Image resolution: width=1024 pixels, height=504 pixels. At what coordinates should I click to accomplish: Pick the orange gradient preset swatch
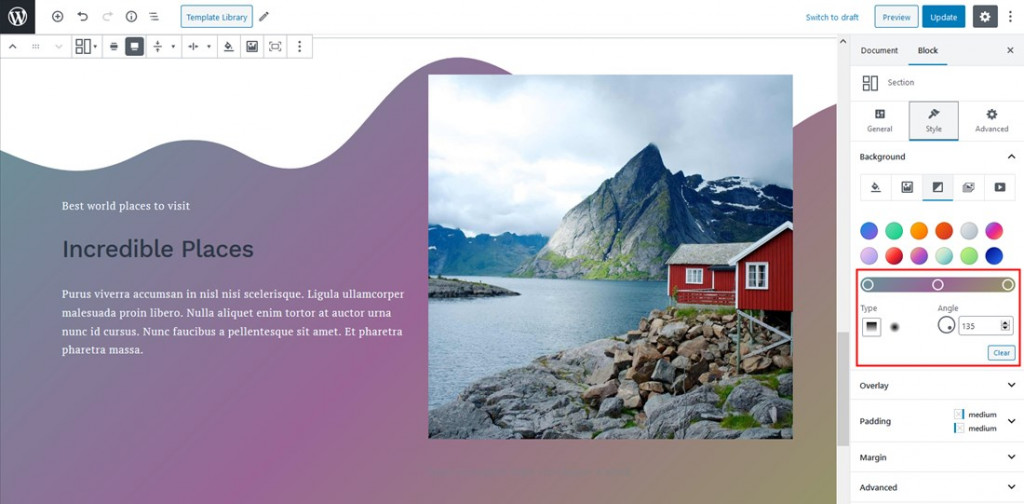pos(919,230)
